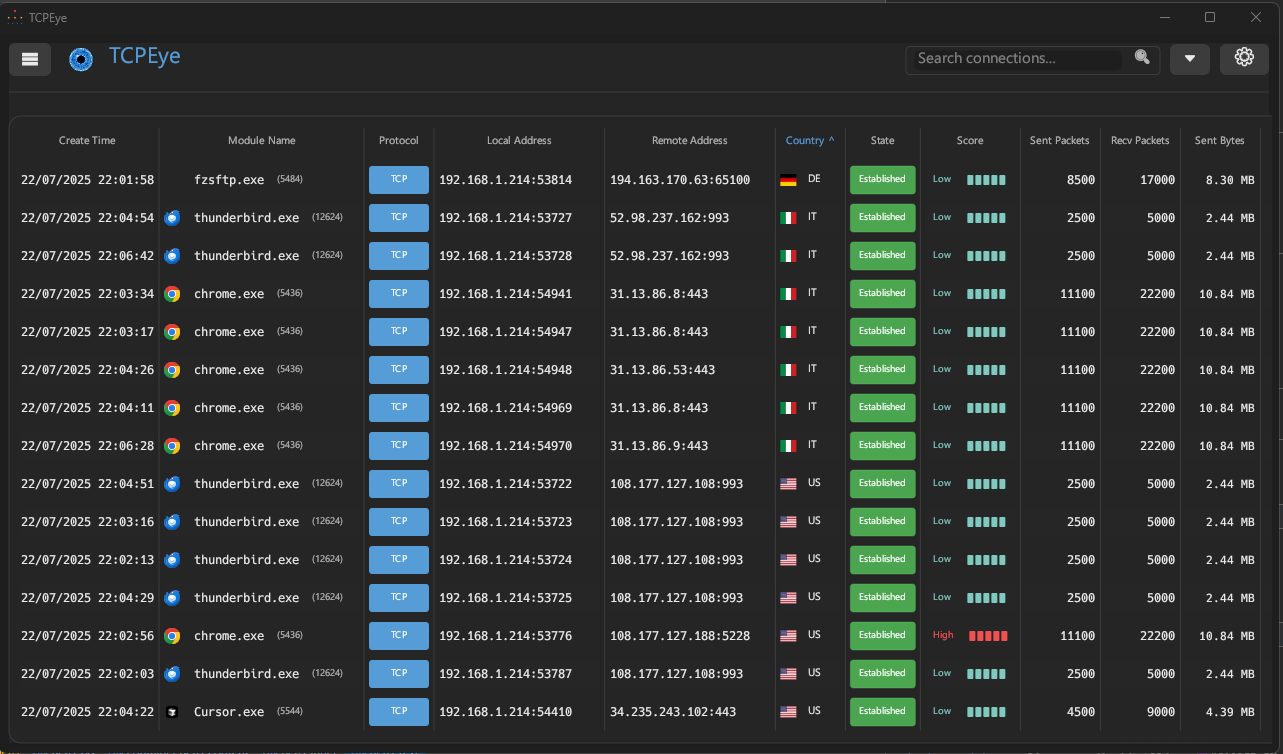Select local address 192.168.1.214:53814
1283x754 pixels.
[506, 180]
